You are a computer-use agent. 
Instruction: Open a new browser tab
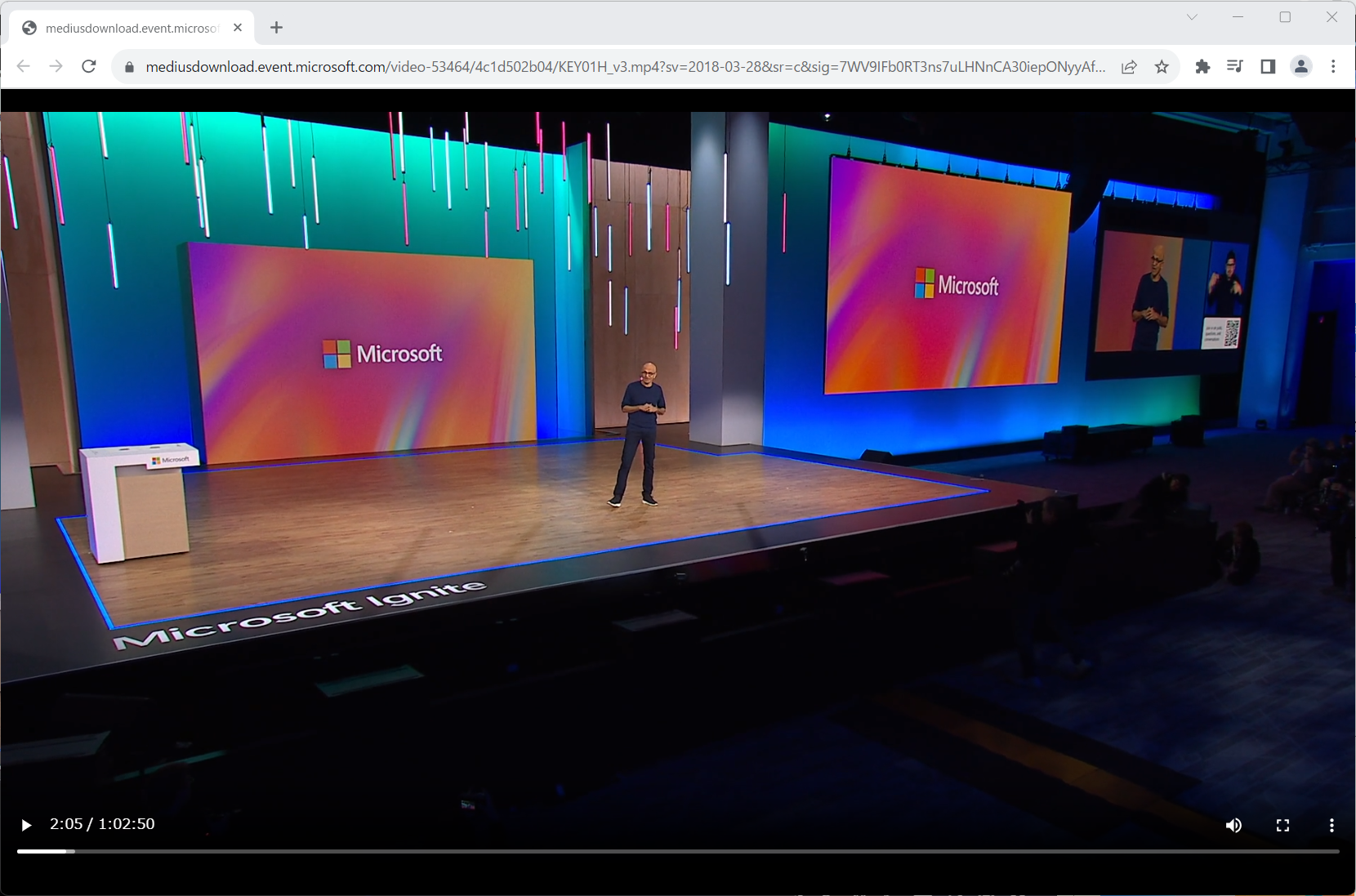pos(277,28)
